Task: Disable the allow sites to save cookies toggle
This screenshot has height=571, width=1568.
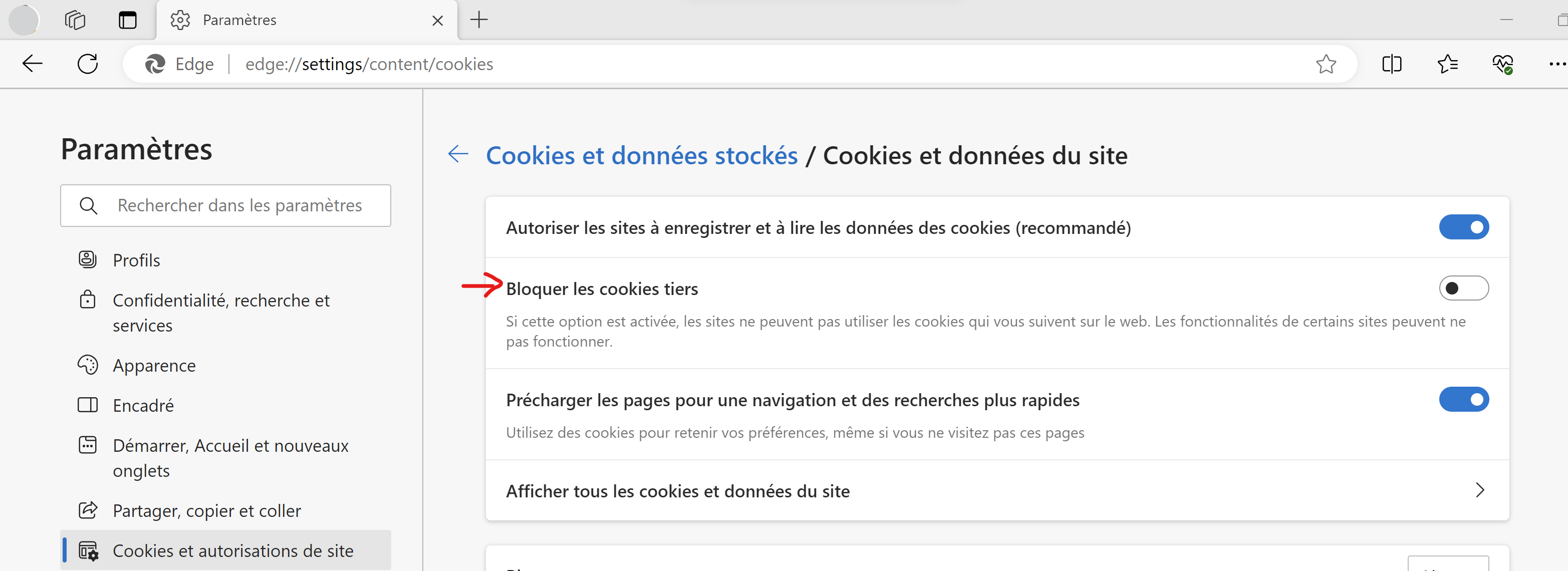Action: (x=1463, y=227)
